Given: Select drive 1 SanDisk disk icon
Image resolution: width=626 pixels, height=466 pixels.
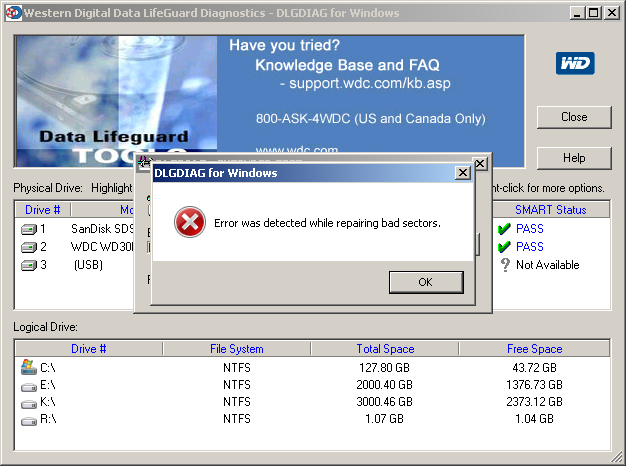Looking at the screenshot, I should click(x=29, y=229).
